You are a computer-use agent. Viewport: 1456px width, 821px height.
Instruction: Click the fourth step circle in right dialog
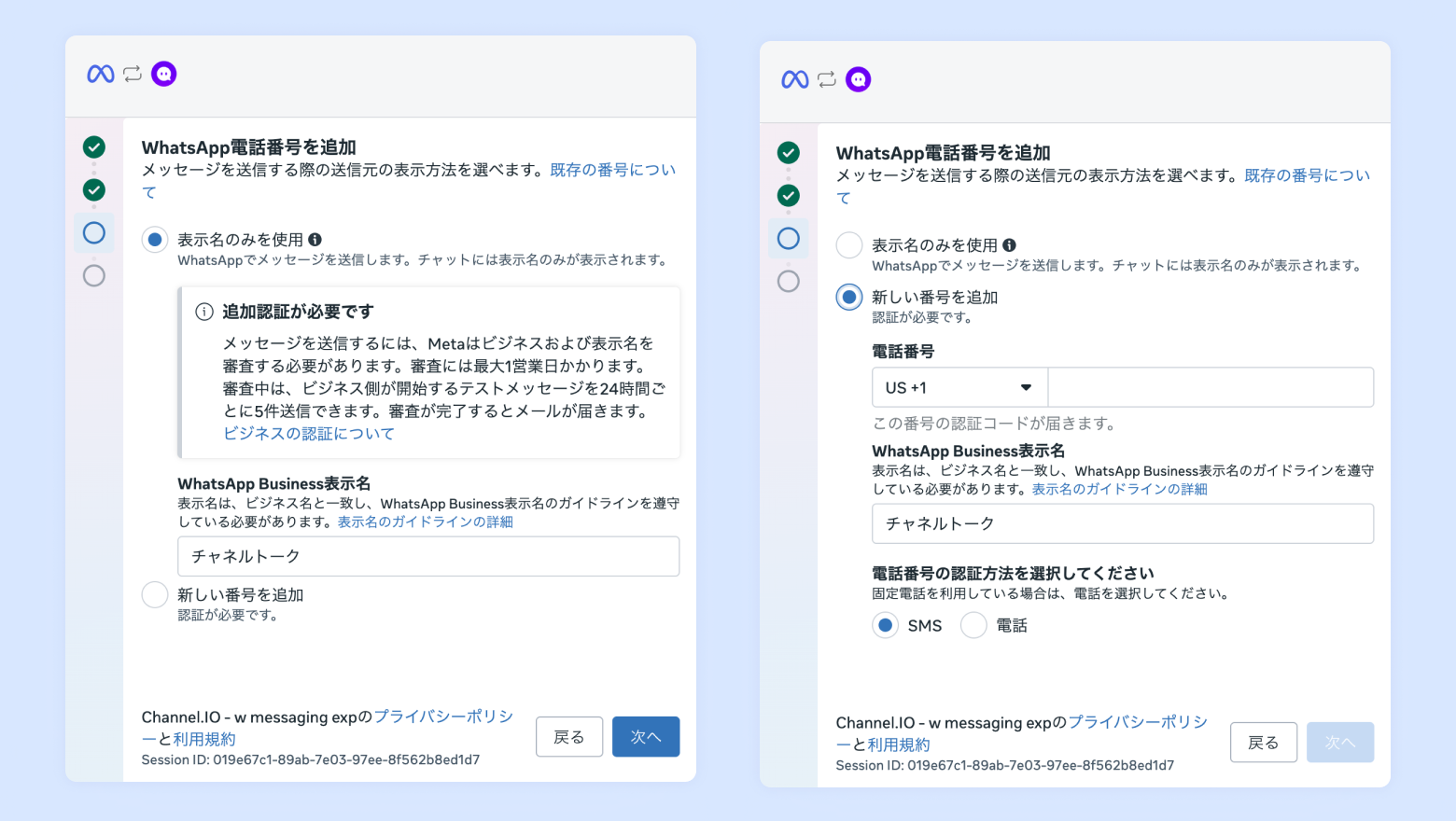(789, 281)
